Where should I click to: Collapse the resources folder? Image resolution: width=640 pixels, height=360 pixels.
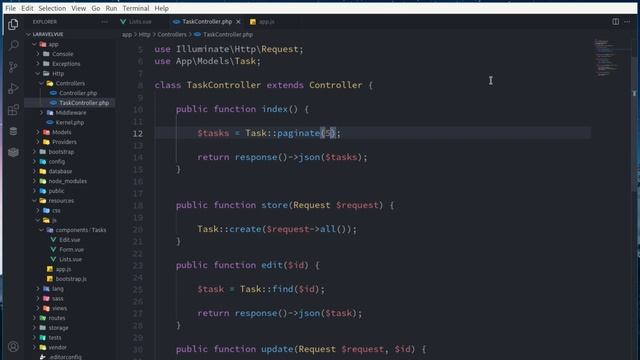61,201
